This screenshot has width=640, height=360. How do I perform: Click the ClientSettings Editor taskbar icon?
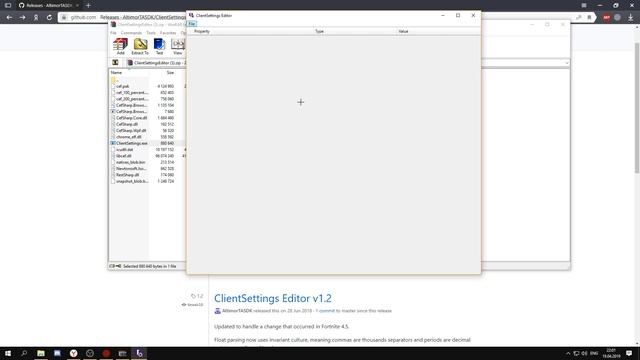[x=139, y=353]
